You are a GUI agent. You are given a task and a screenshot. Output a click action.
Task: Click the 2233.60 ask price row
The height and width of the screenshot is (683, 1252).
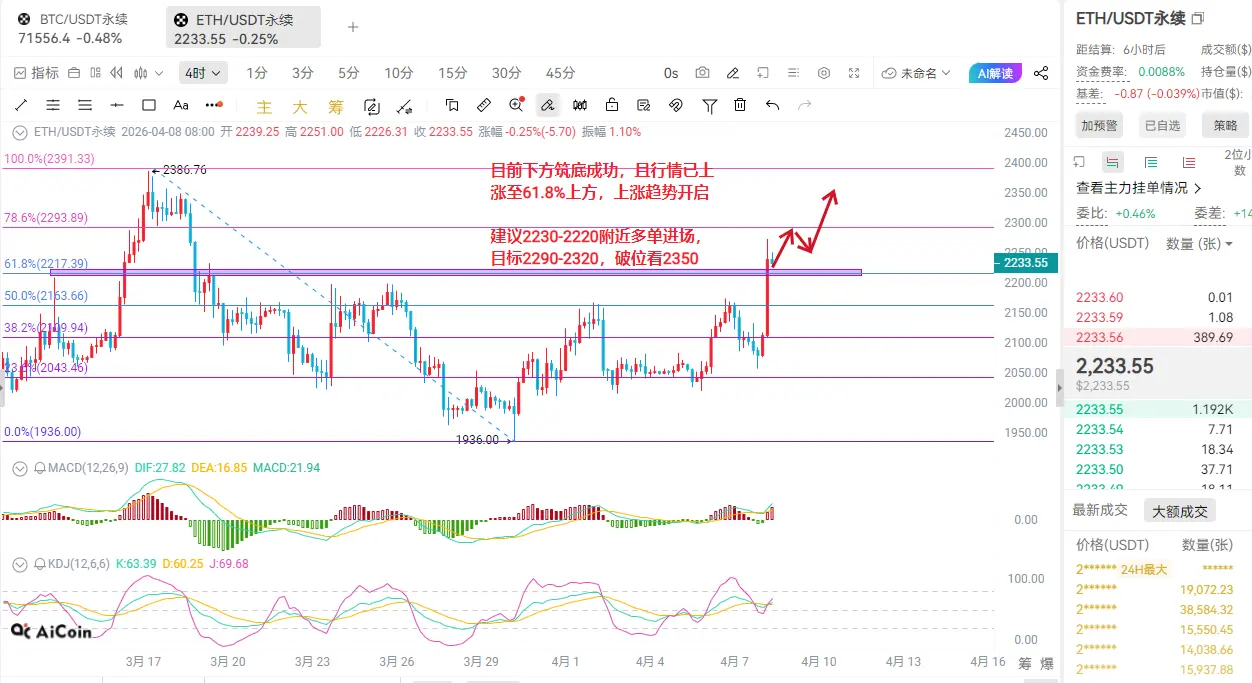(x=1157, y=297)
